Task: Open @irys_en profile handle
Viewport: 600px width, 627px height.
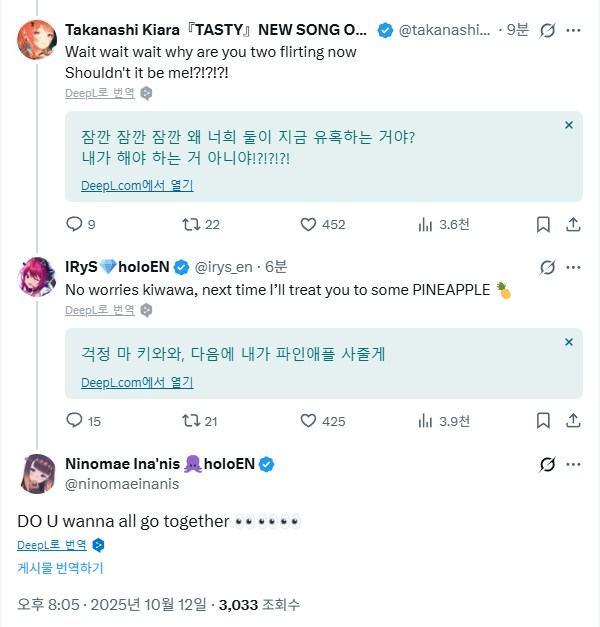Action: tap(225, 267)
